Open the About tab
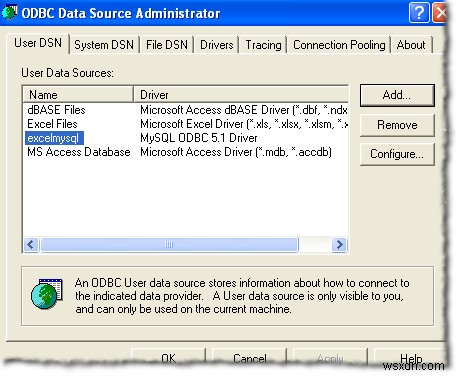Viewport: 456px width, 376px height. coord(411,45)
